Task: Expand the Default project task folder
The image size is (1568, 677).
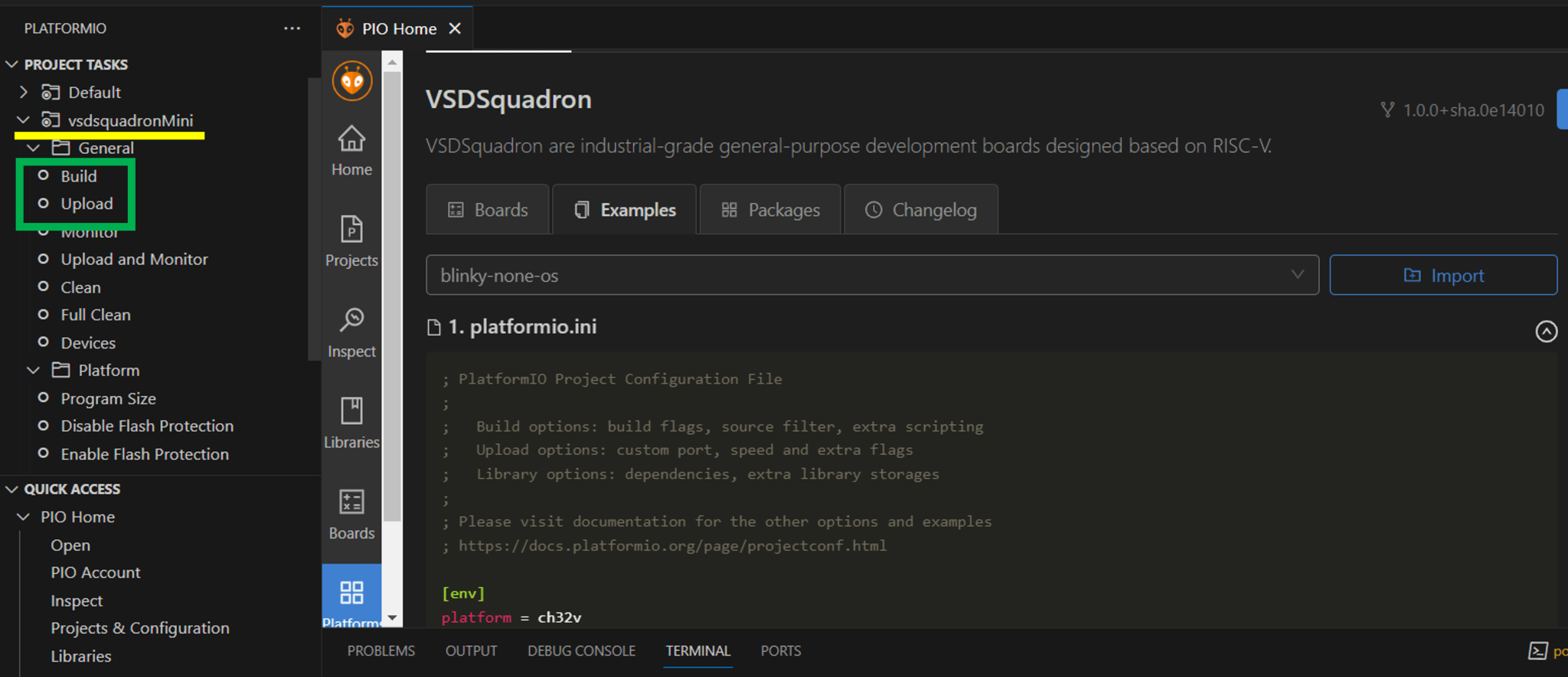Action: point(24,93)
